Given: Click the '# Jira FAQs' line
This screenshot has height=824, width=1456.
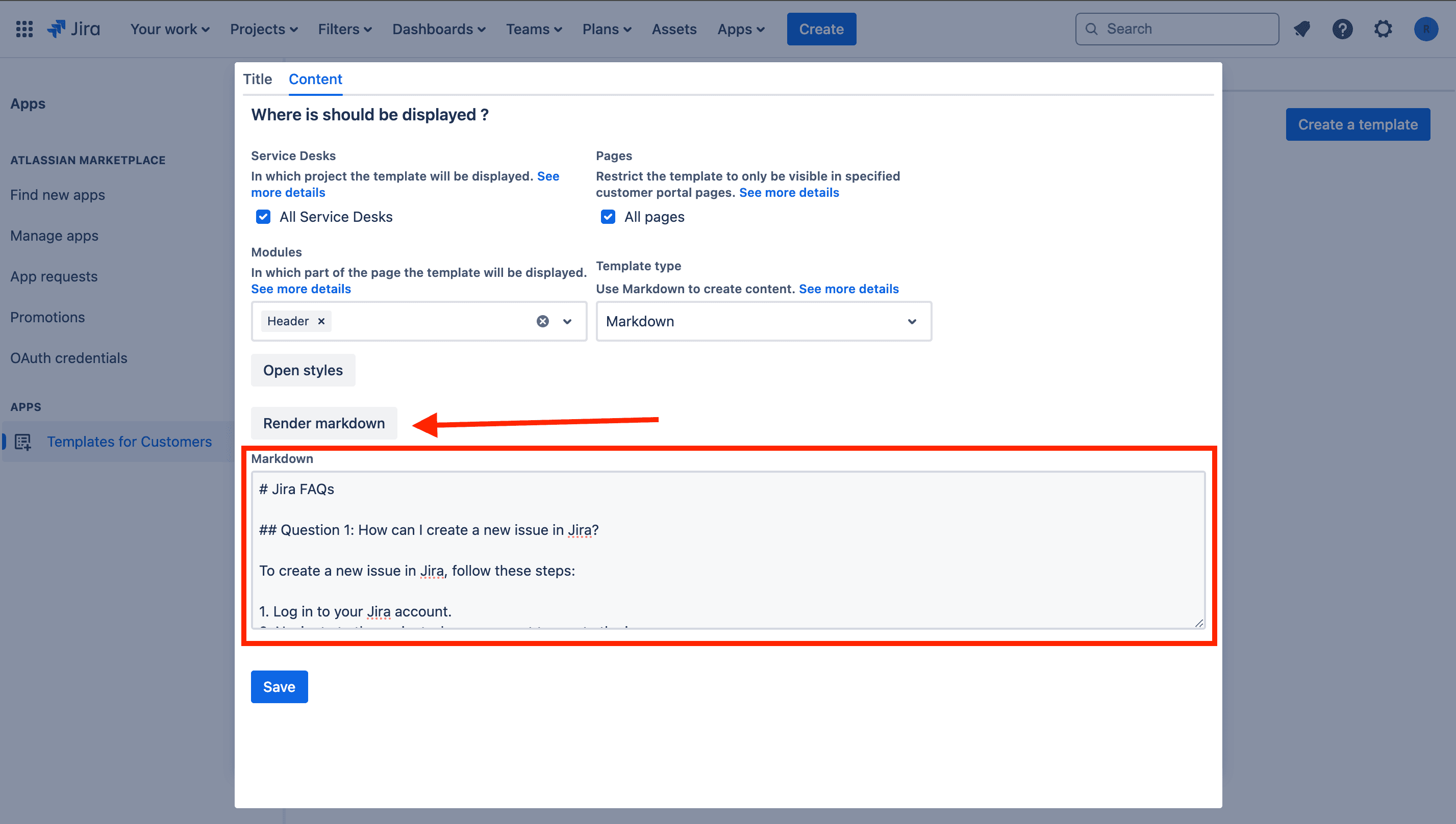Looking at the screenshot, I should pyautogui.click(x=296, y=489).
